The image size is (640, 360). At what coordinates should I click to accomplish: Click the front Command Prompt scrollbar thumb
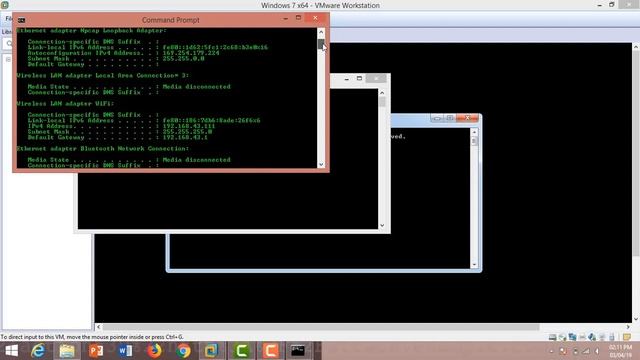click(321, 44)
